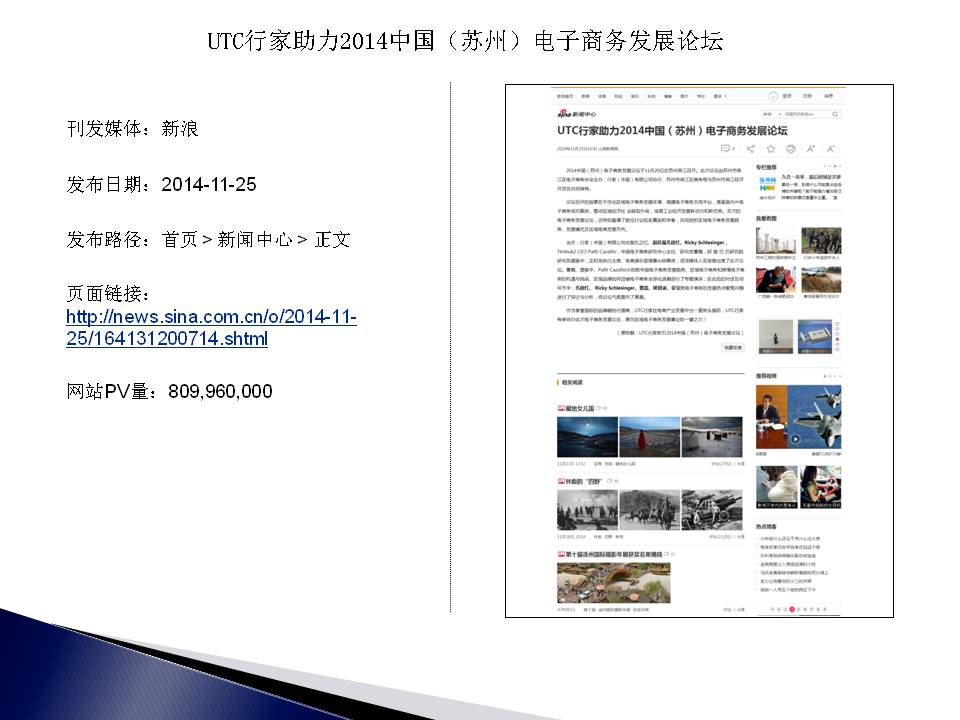Click the Sina news center logo
The height and width of the screenshot is (720, 960).
pos(576,114)
